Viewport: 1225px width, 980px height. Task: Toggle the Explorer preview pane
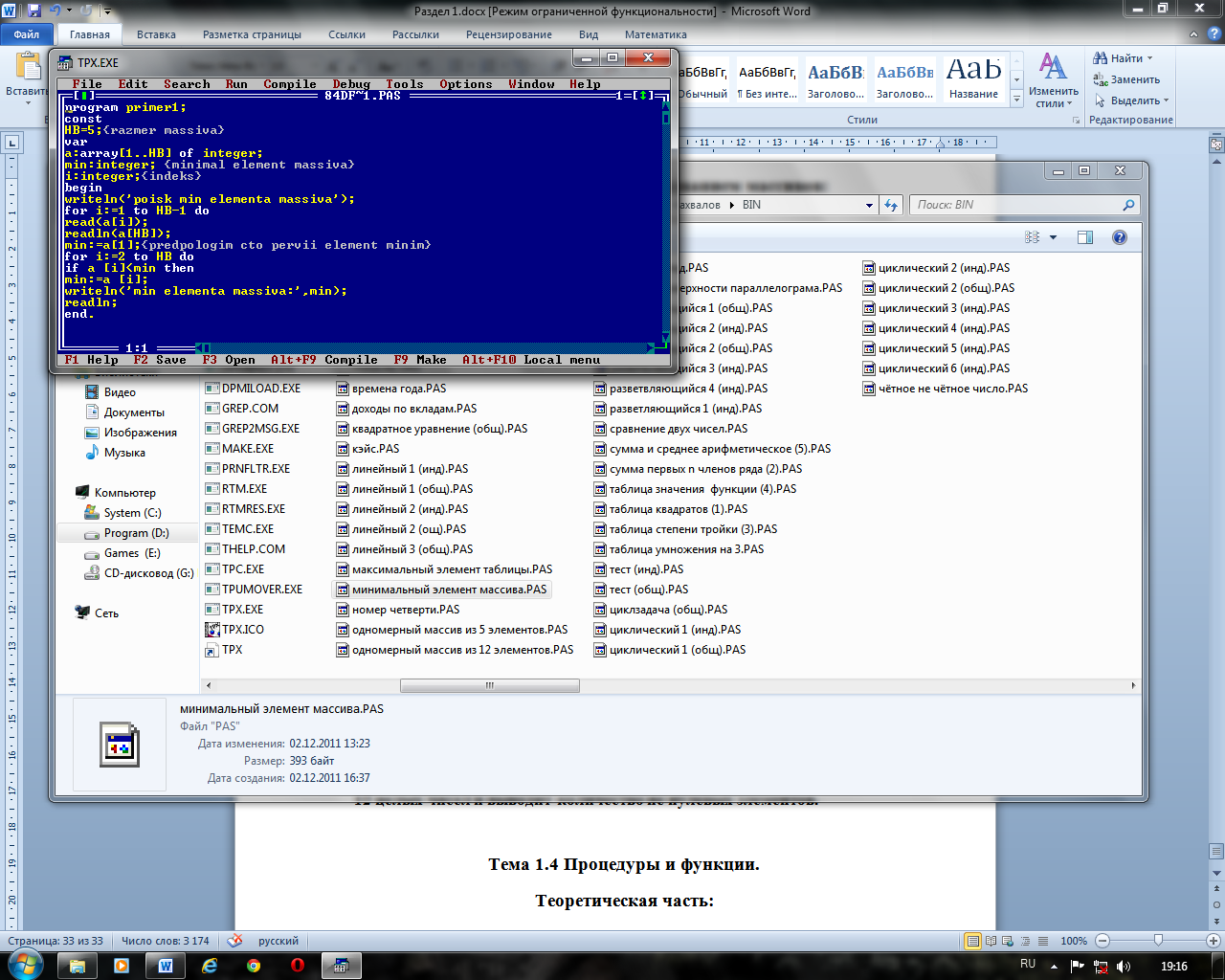1084,237
